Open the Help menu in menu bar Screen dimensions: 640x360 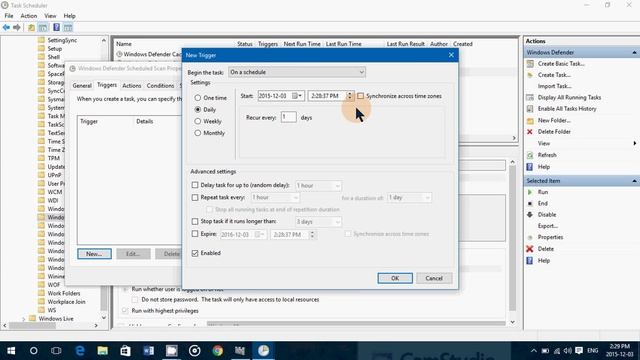coord(69,16)
